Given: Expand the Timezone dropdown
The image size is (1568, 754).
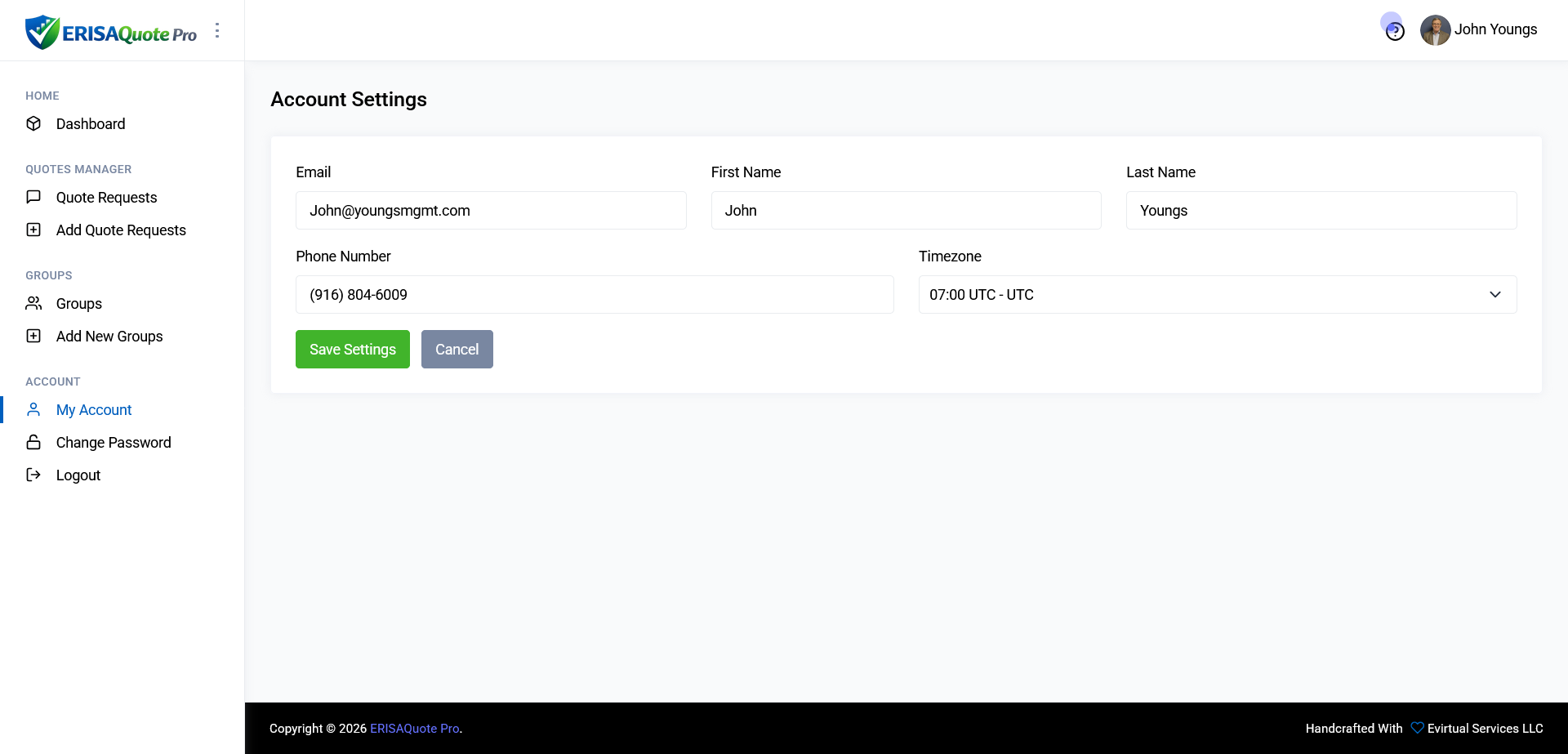Looking at the screenshot, I should click(x=1217, y=295).
